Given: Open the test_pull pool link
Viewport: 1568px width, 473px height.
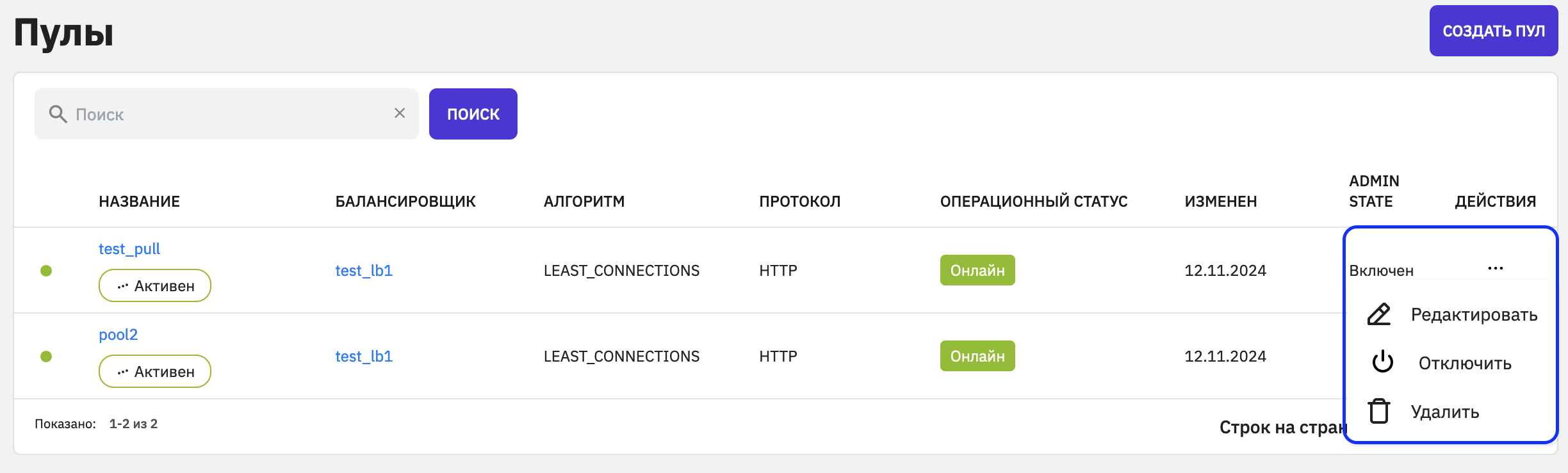Looking at the screenshot, I should click(x=129, y=249).
